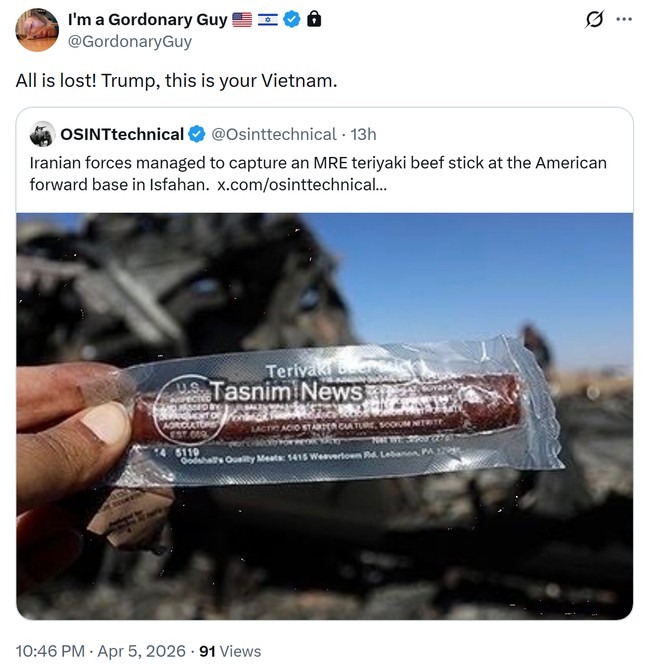Click the blue verified badge beside Gordonary Guy
This screenshot has width=650, height=666.
[292, 20]
